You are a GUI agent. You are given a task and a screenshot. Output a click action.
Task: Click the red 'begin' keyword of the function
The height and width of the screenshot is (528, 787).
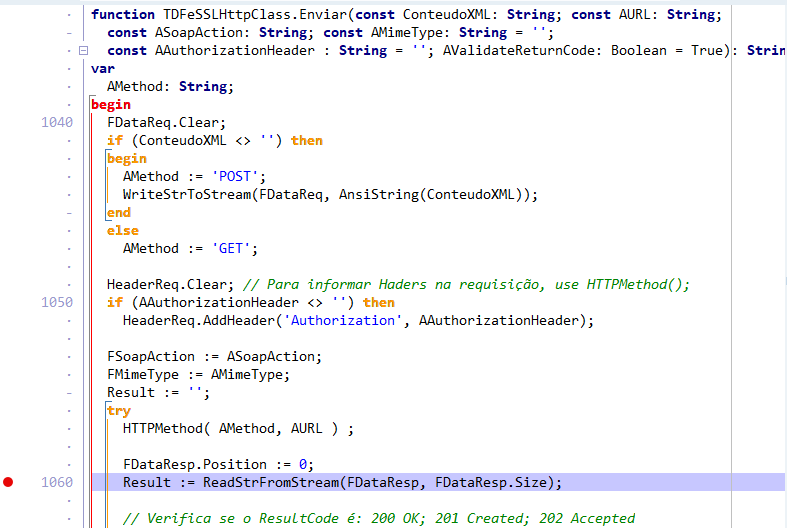pyautogui.click(x=111, y=104)
